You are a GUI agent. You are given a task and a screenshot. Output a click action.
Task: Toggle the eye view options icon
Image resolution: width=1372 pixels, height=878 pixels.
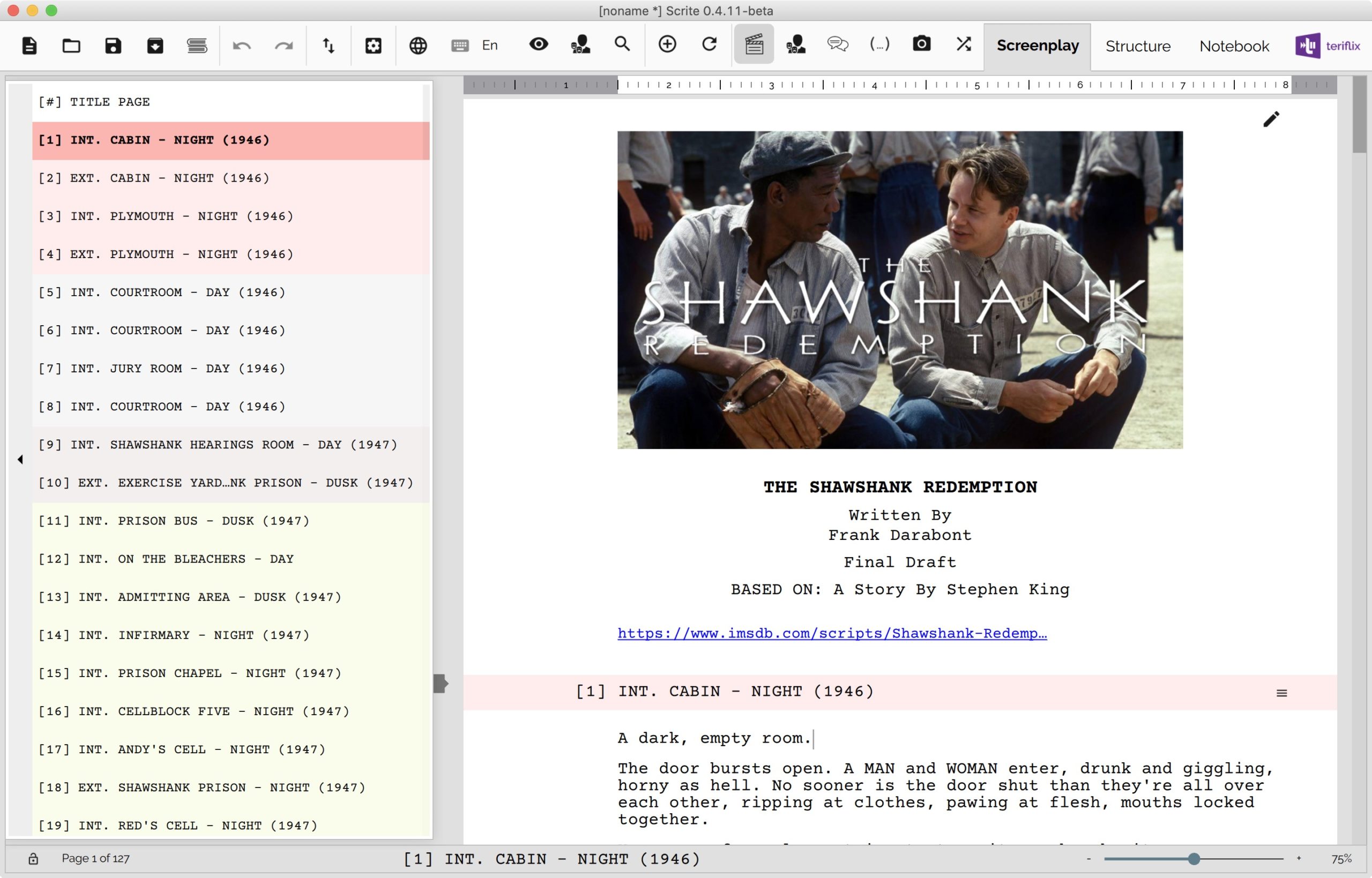point(538,44)
